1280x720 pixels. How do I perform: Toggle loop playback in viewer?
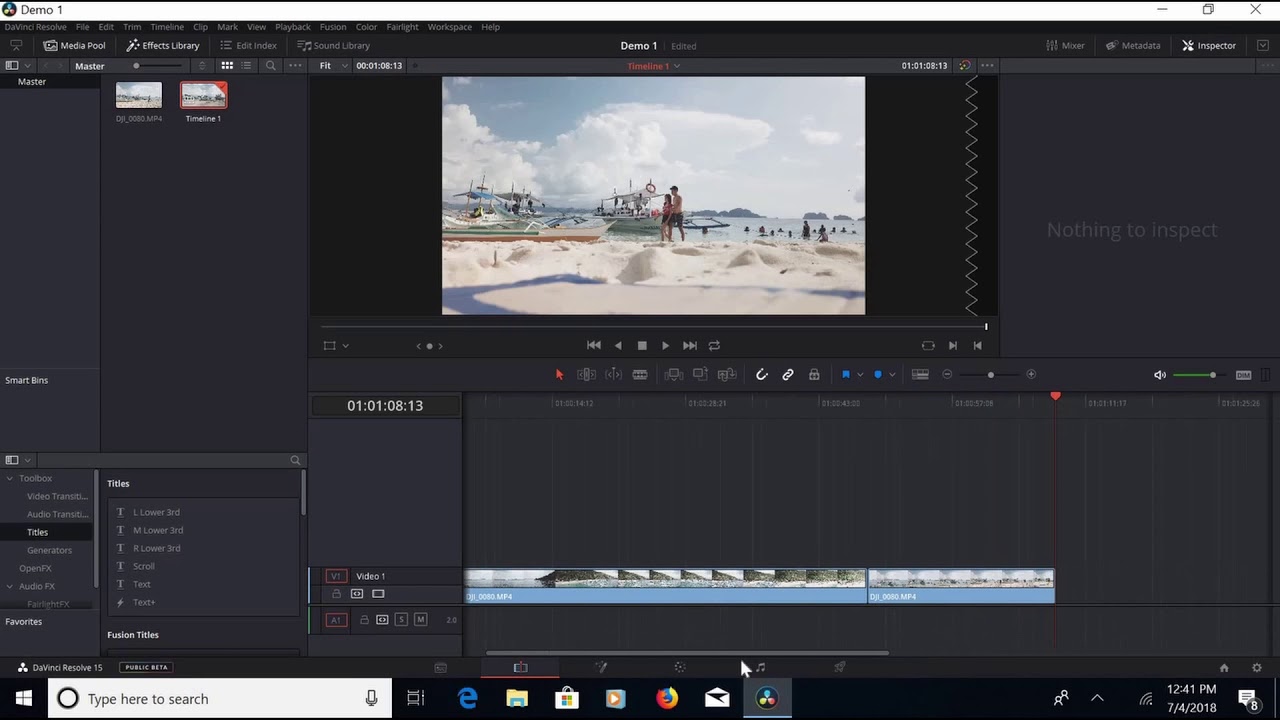pyautogui.click(x=714, y=345)
